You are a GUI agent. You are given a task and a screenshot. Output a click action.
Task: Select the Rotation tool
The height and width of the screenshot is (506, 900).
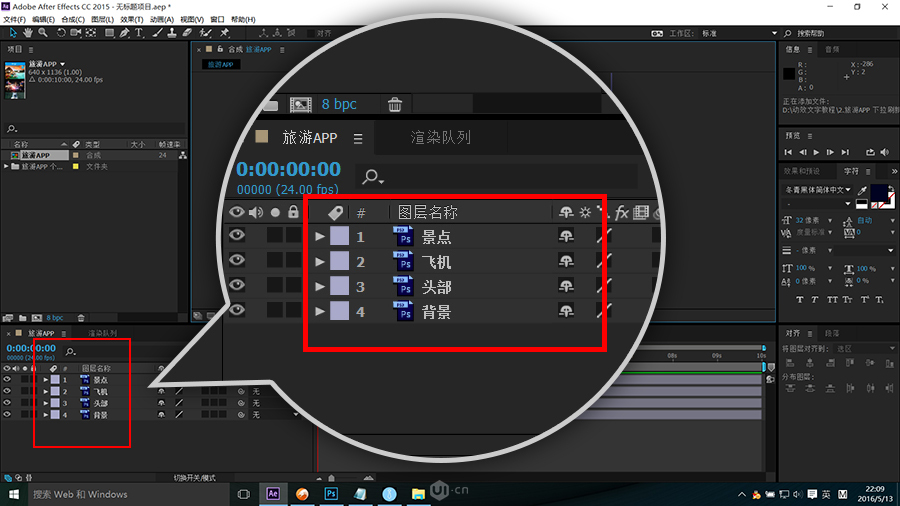(x=61, y=33)
